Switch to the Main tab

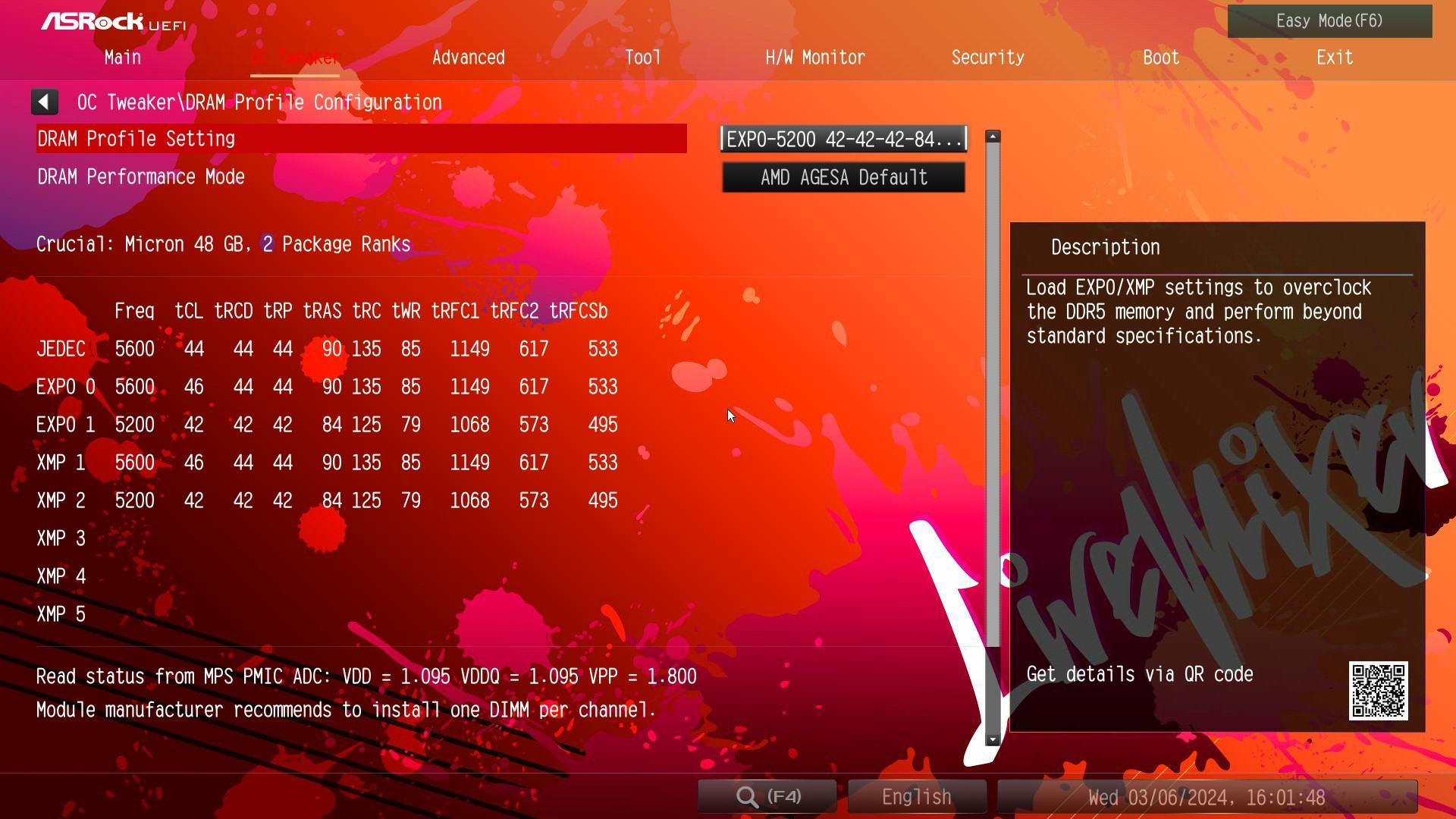(x=123, y=58)
